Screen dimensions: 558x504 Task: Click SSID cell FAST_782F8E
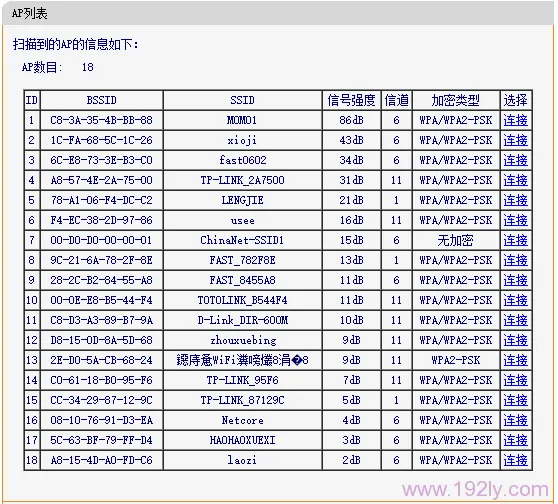242,260
